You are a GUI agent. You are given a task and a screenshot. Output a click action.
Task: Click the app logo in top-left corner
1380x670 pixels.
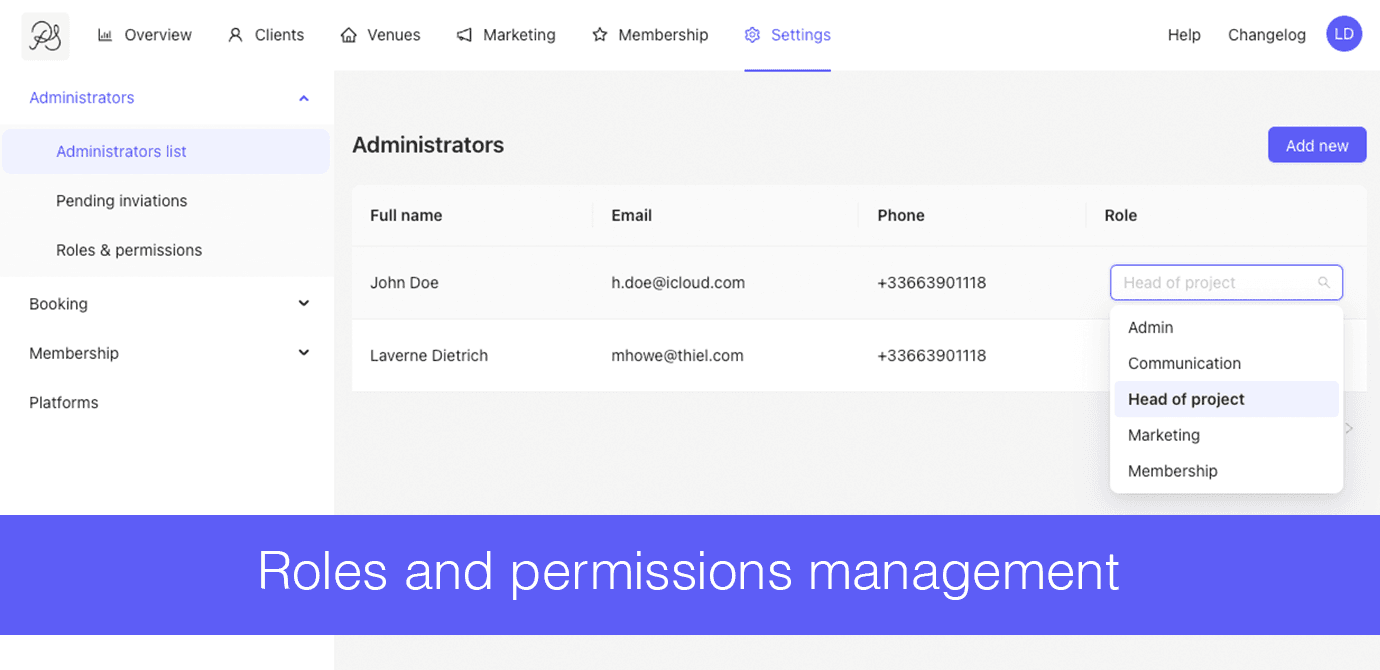pos(45,36)
